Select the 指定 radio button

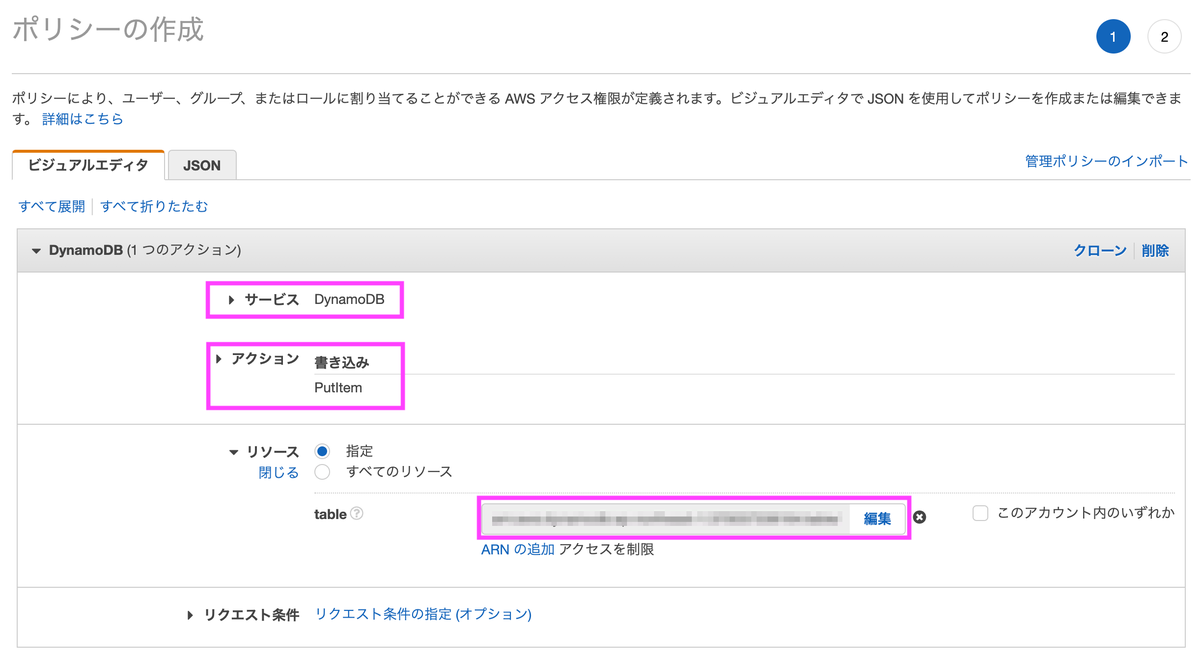[x=322, y=450]
